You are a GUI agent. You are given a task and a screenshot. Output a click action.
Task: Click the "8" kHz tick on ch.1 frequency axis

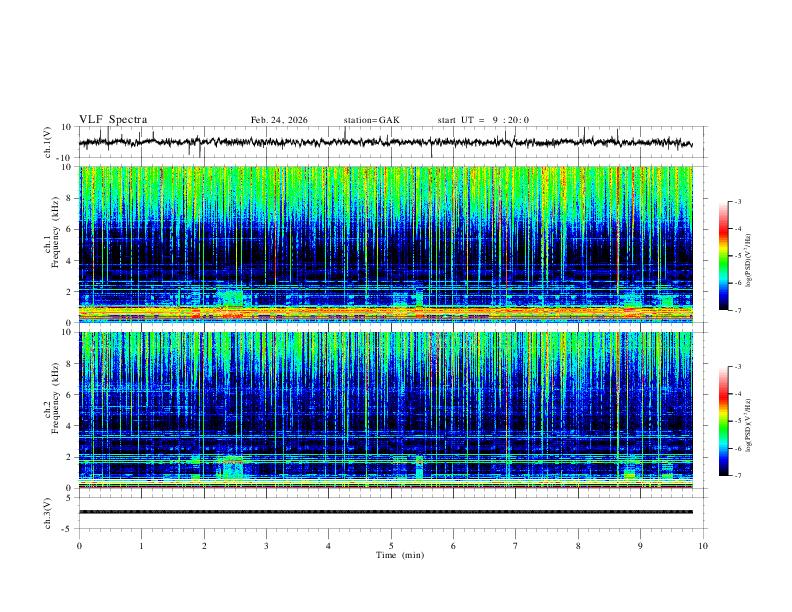[x=69, y=198]
